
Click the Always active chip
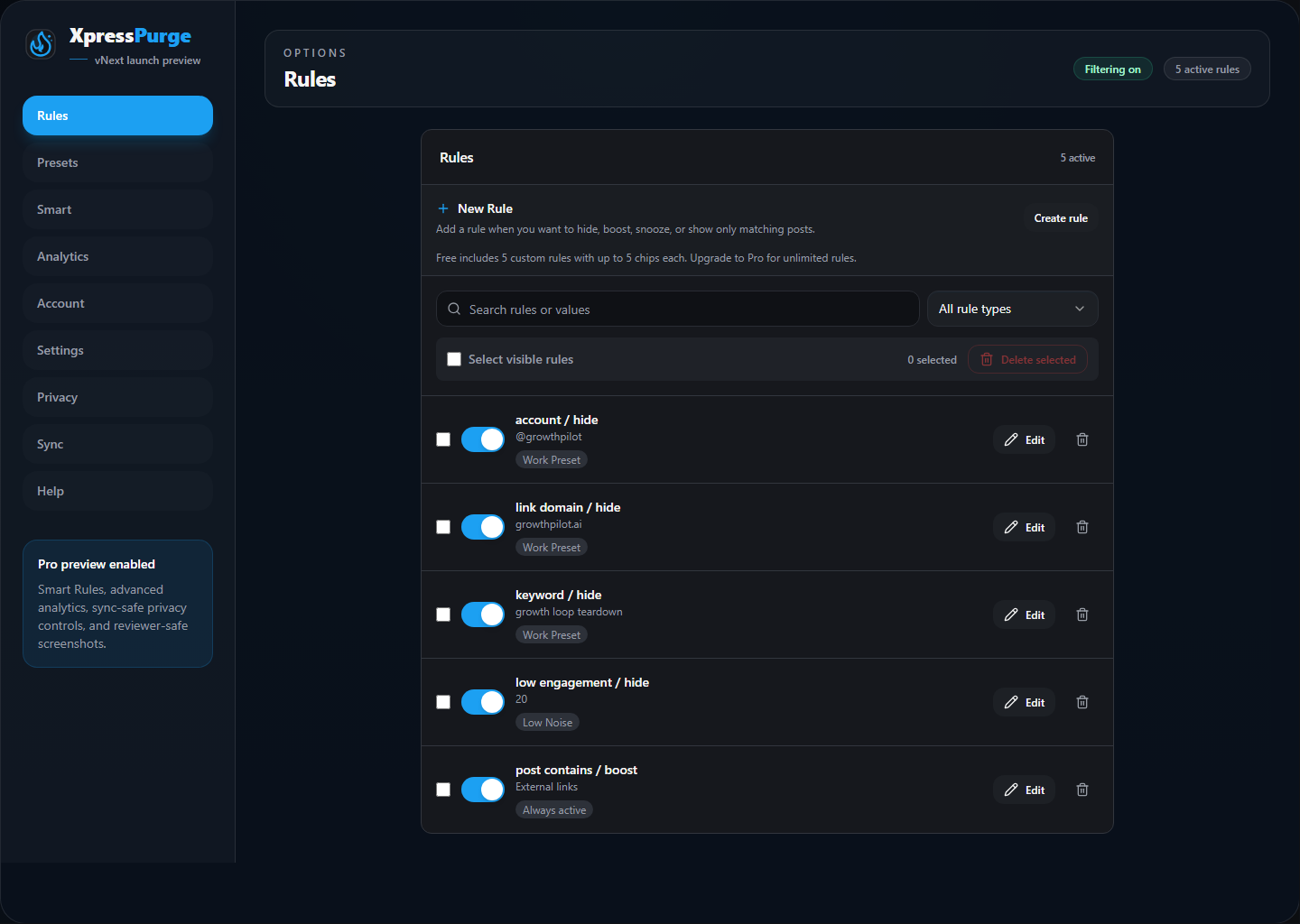(554, 810)
